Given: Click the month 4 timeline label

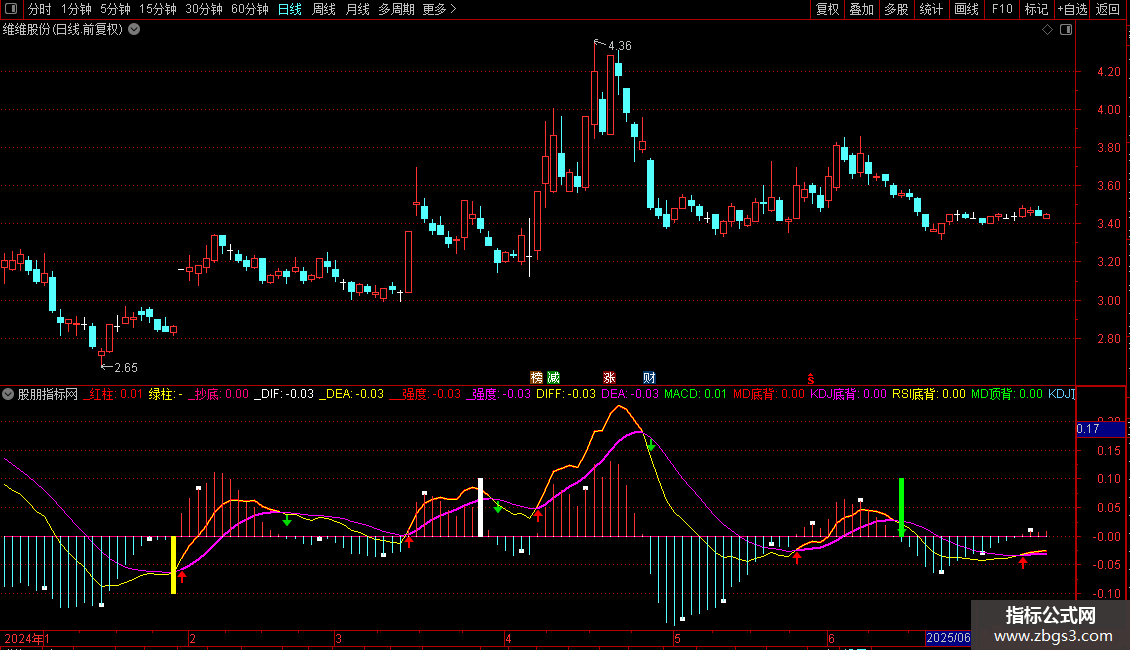Looking at the screenshot, I should point(508,638).
